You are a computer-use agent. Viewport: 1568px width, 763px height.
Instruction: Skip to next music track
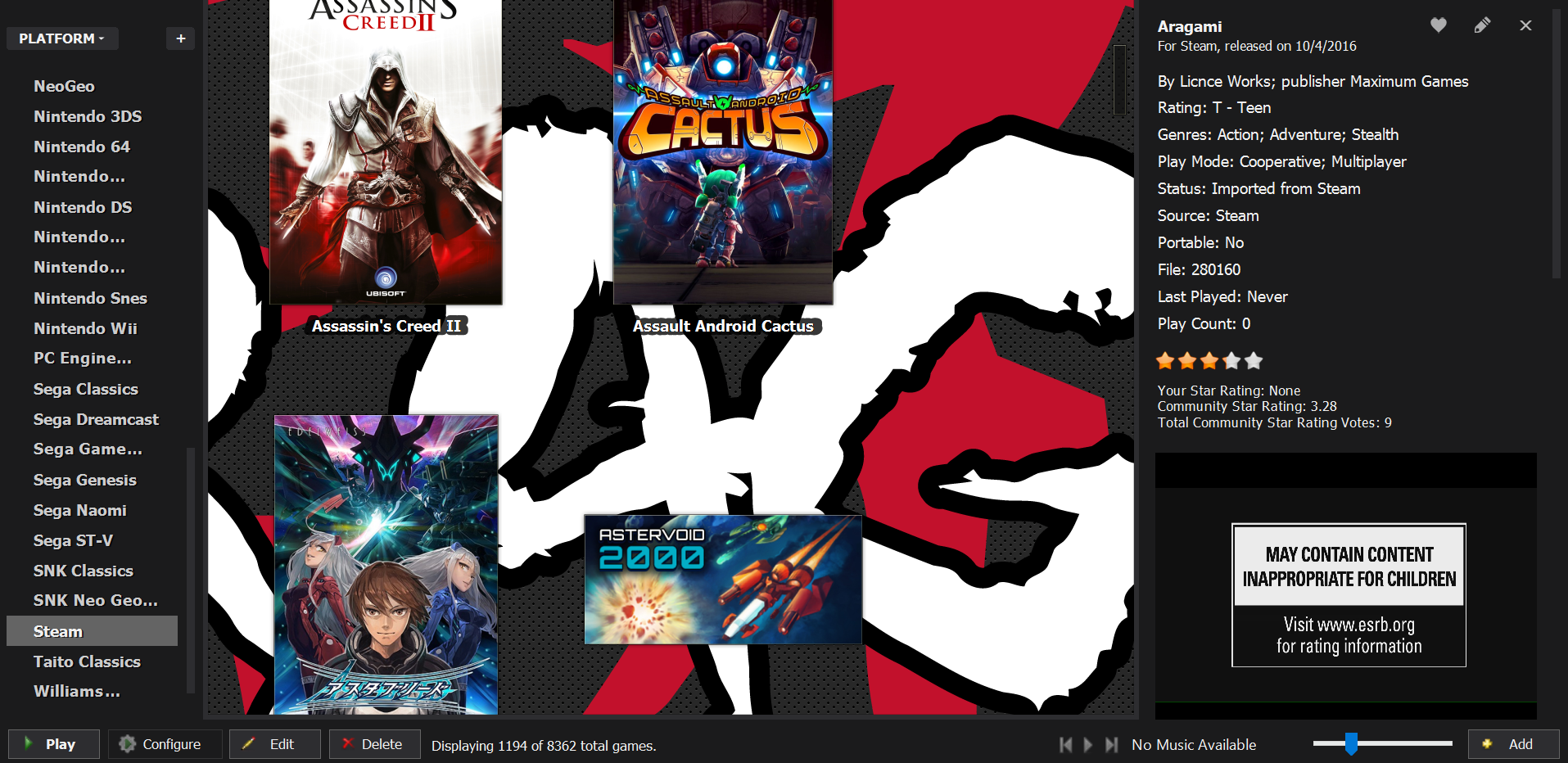[1111, 744]
